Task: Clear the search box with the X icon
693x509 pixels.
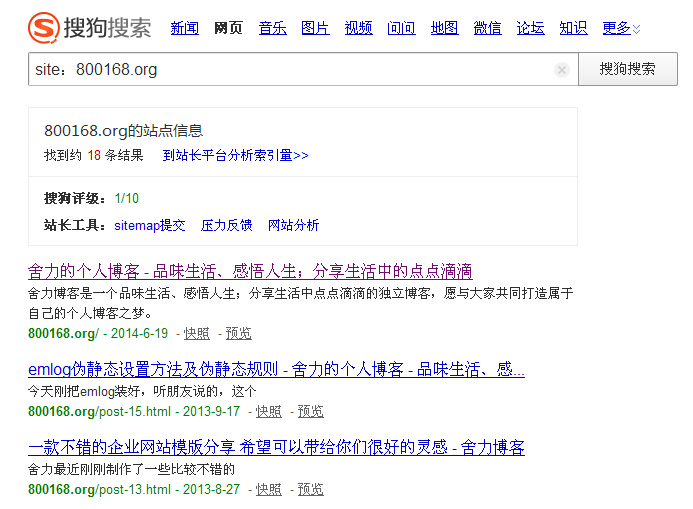Action: coord(562,69)
